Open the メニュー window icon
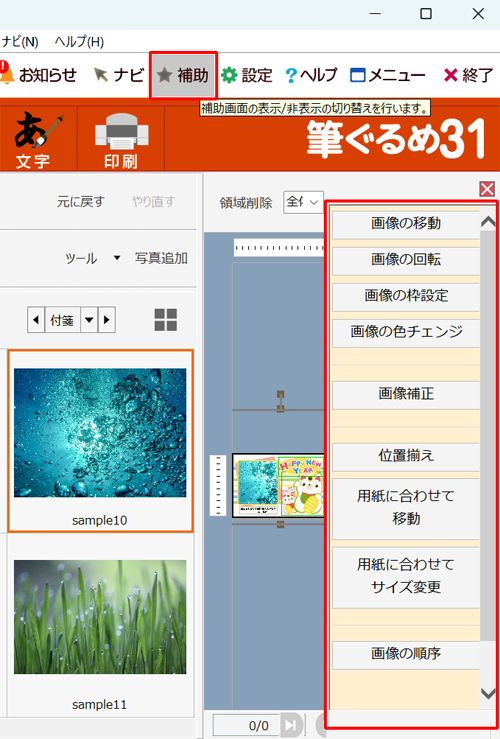 tap(358, 75)
